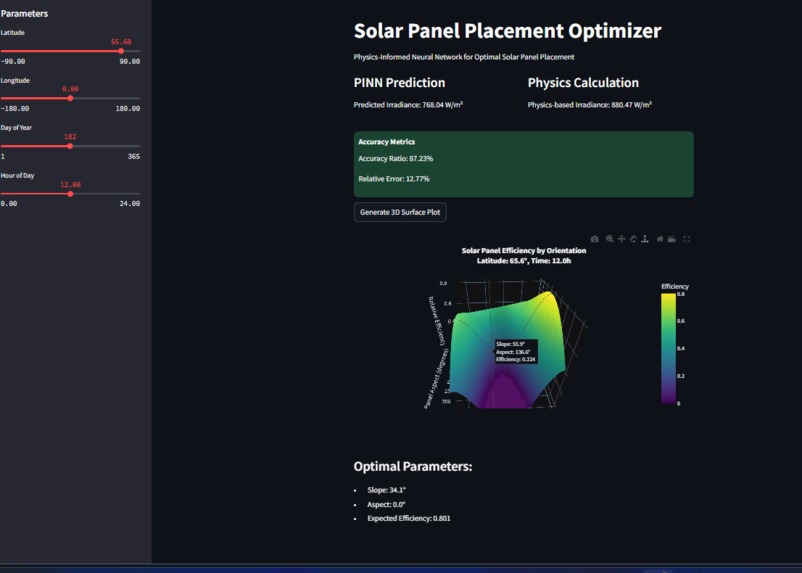Adjust the Longitude slider handle

[x=71, y=98]
